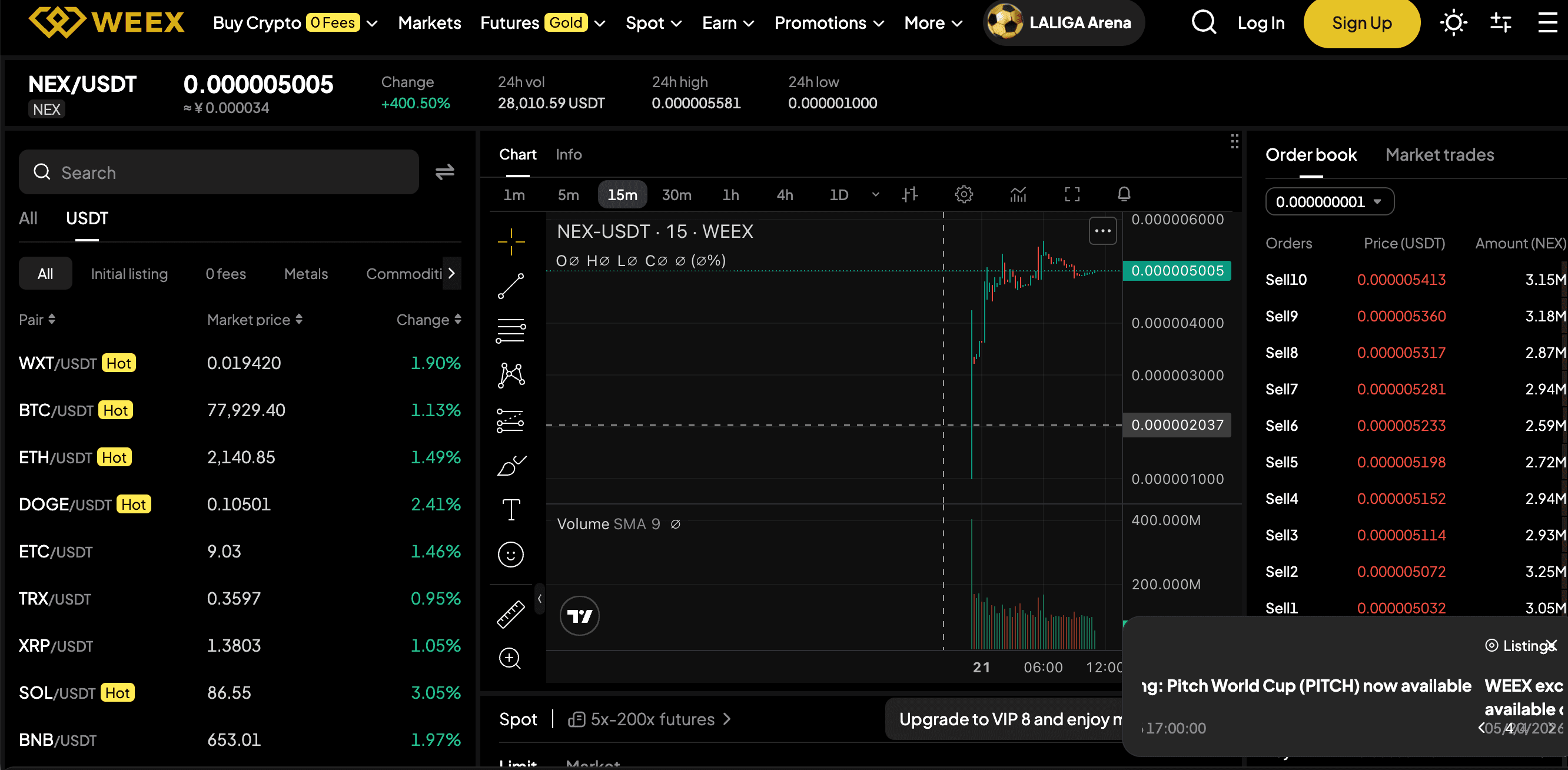Open more timeframes dropdown after 1D
This screenshot has height=770, width=1568.
click(876, 195)
